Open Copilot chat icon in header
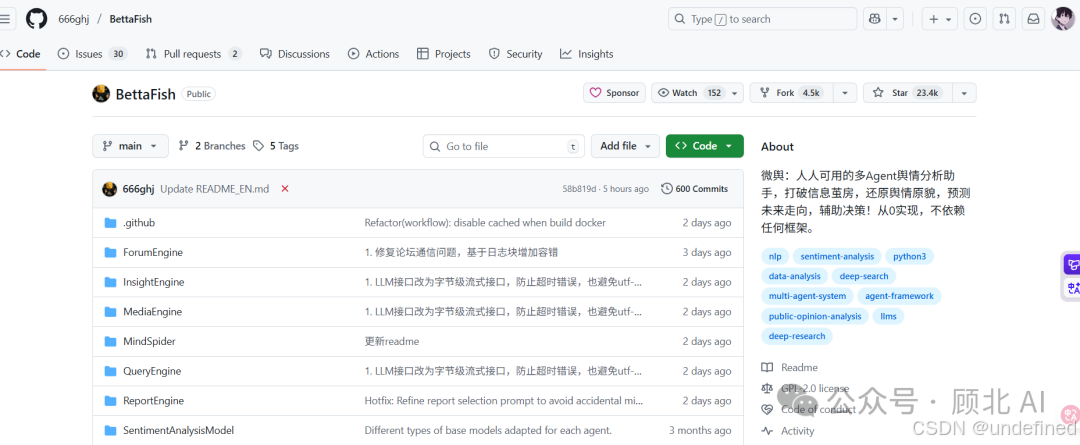Viewport: 1080px width, 445px height. (875, 19)
